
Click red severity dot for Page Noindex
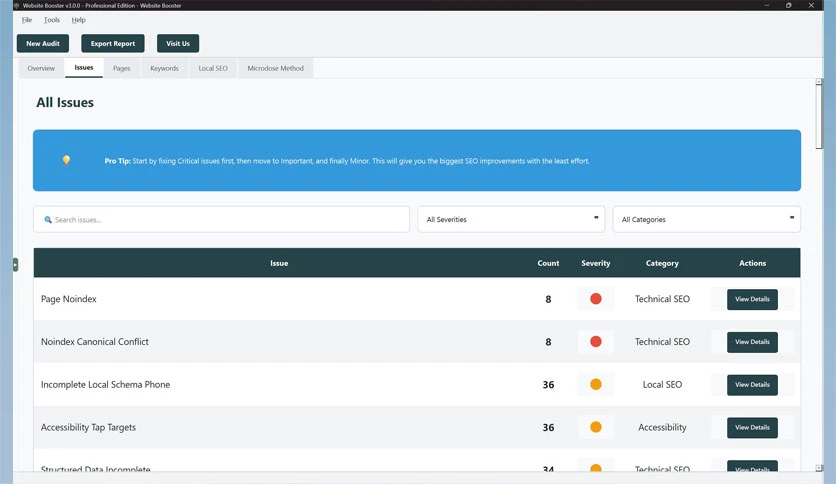pyautogui.click(x=596, y=299)
